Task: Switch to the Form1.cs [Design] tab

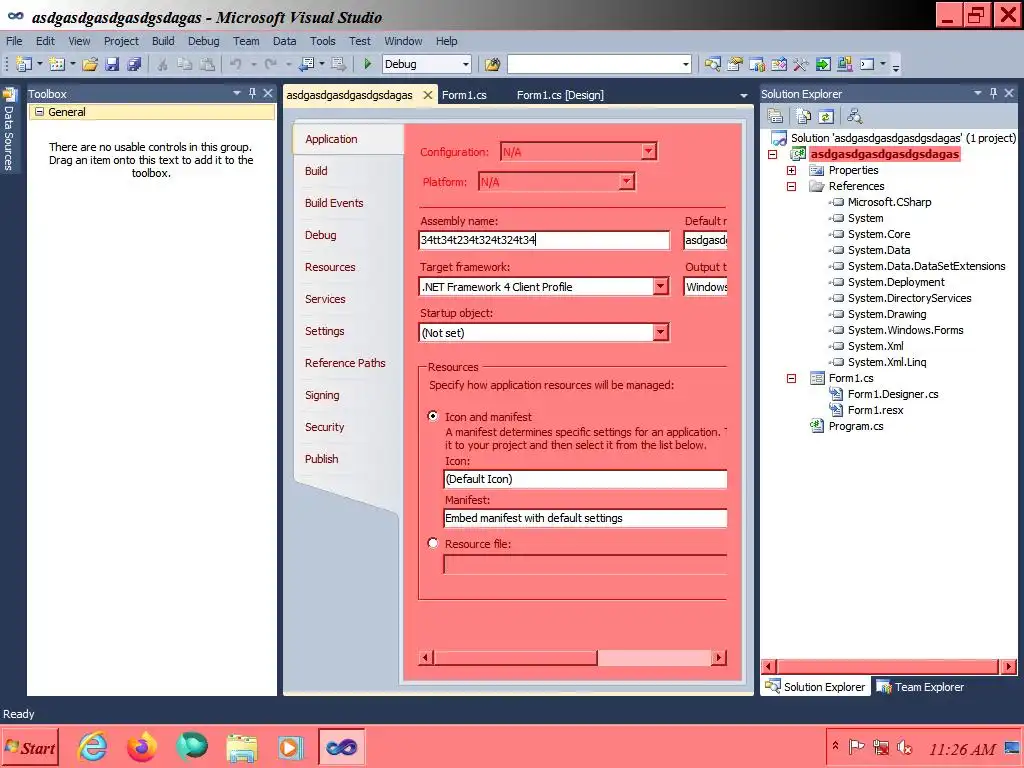Action: [x=560, y=95]
